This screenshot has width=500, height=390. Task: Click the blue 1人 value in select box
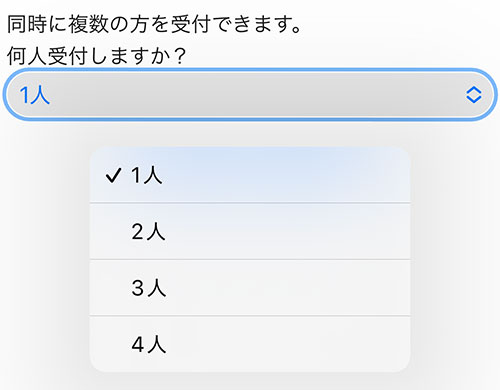(35, 95)
